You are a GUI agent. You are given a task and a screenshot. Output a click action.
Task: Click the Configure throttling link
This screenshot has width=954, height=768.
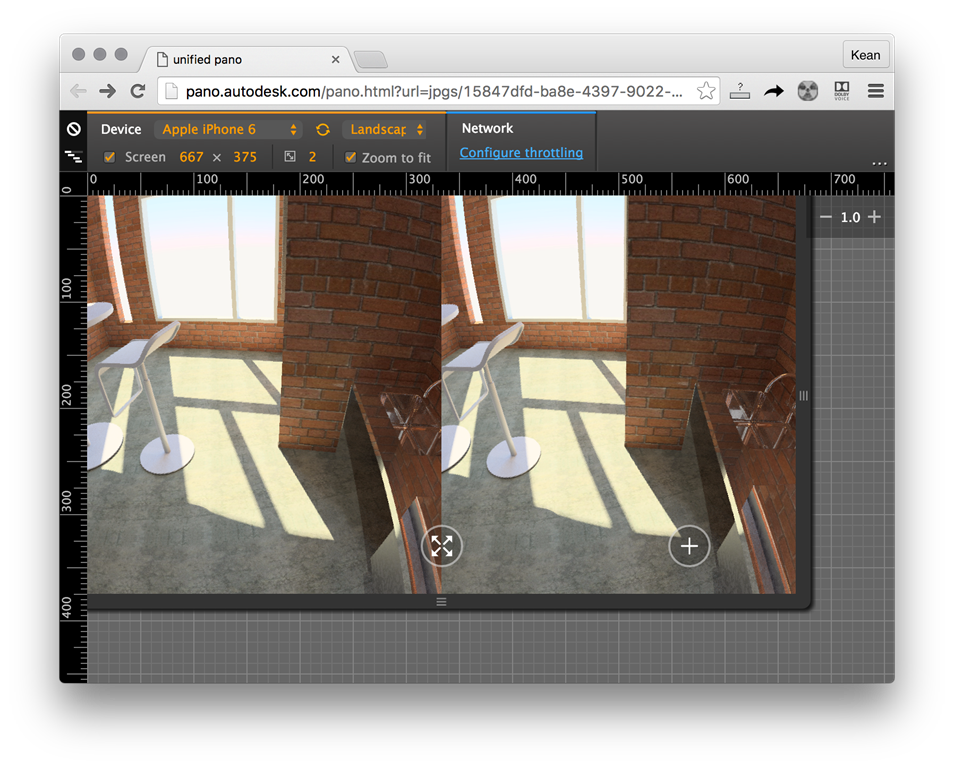pos(521,153)
